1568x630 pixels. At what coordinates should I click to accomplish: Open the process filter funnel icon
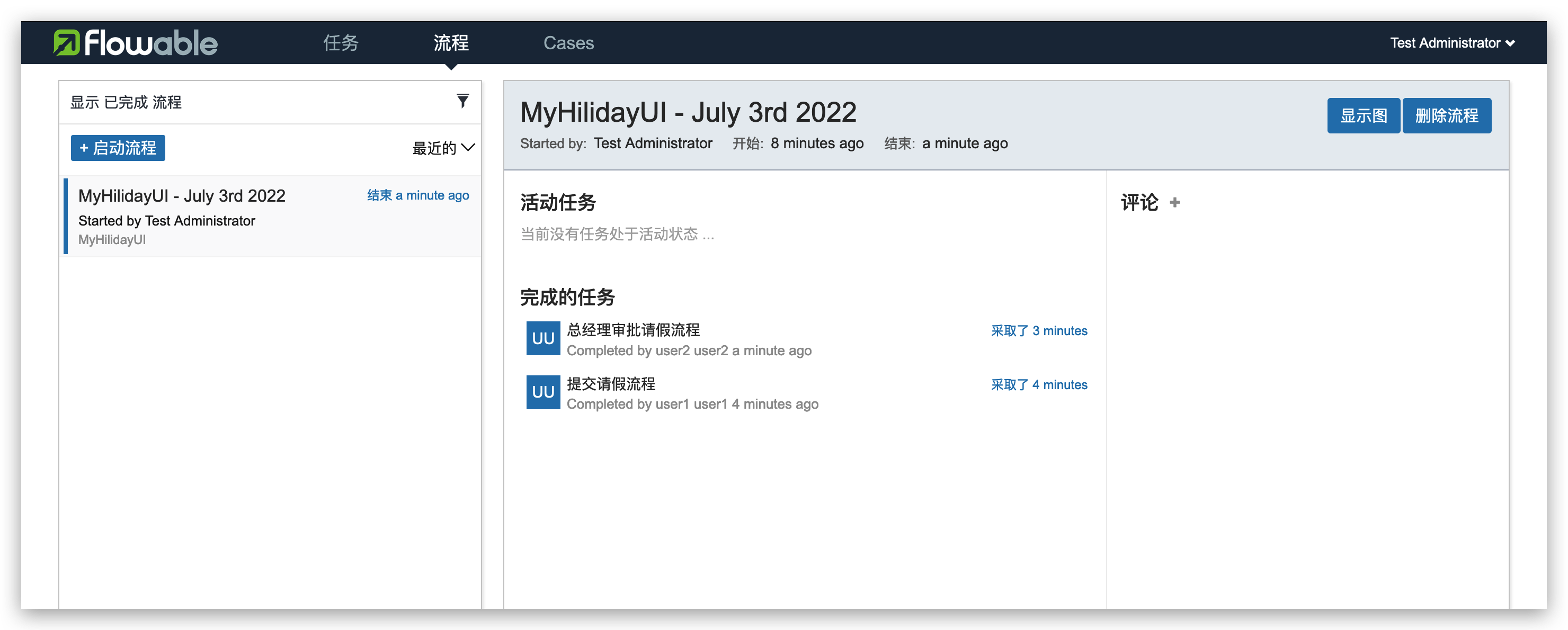[x=462, y=101]
